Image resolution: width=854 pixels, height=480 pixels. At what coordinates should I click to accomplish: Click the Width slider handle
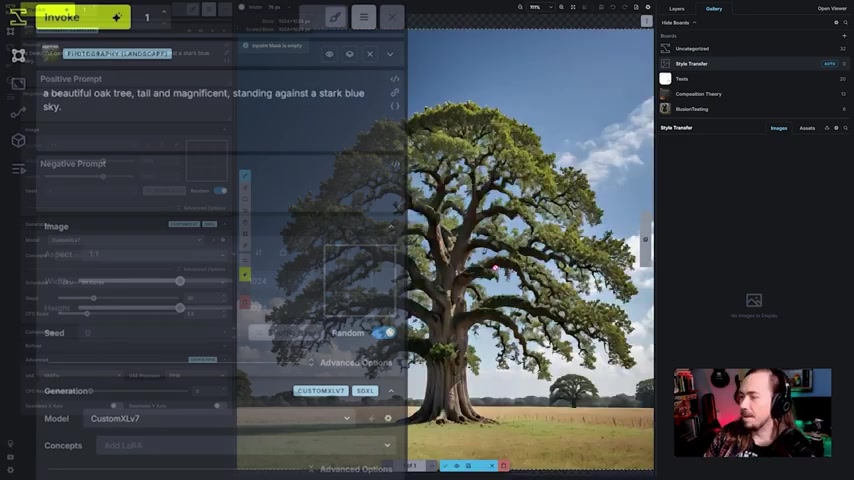180,281
